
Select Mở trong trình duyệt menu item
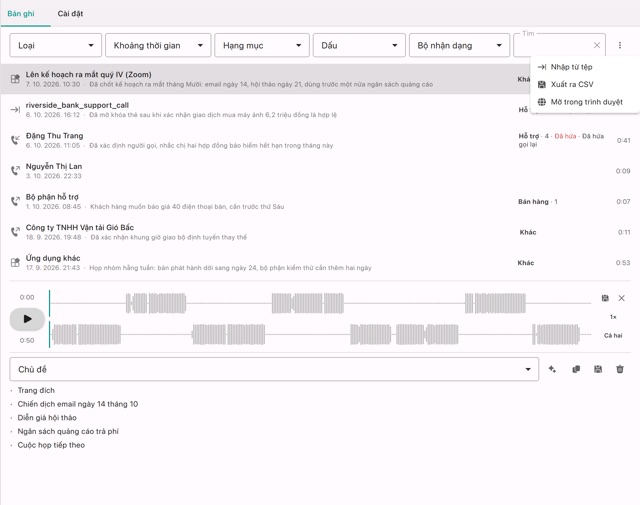coord(584,102)
